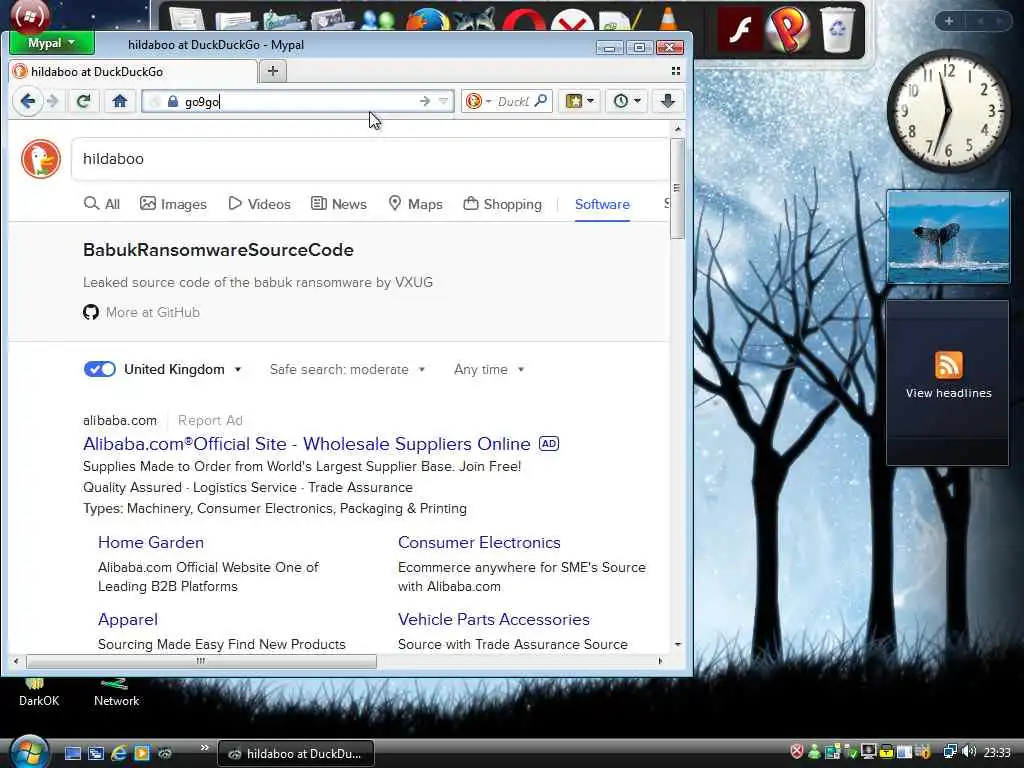This screenshot has width=1024, height=768.
Task: Open Safe search: moderate dropdown
Action: click(347, 370)
